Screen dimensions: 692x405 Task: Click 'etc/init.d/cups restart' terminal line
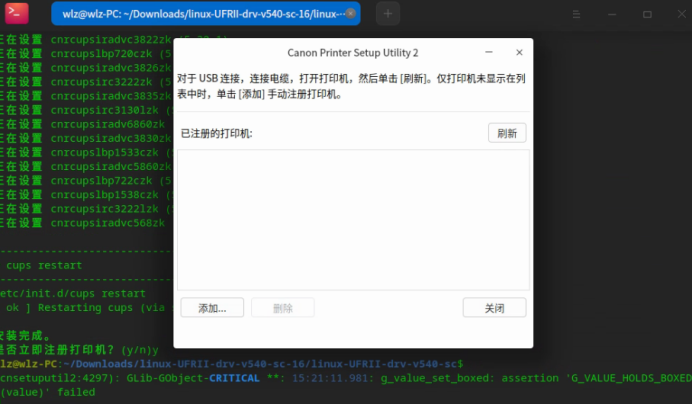pos(73,294)
